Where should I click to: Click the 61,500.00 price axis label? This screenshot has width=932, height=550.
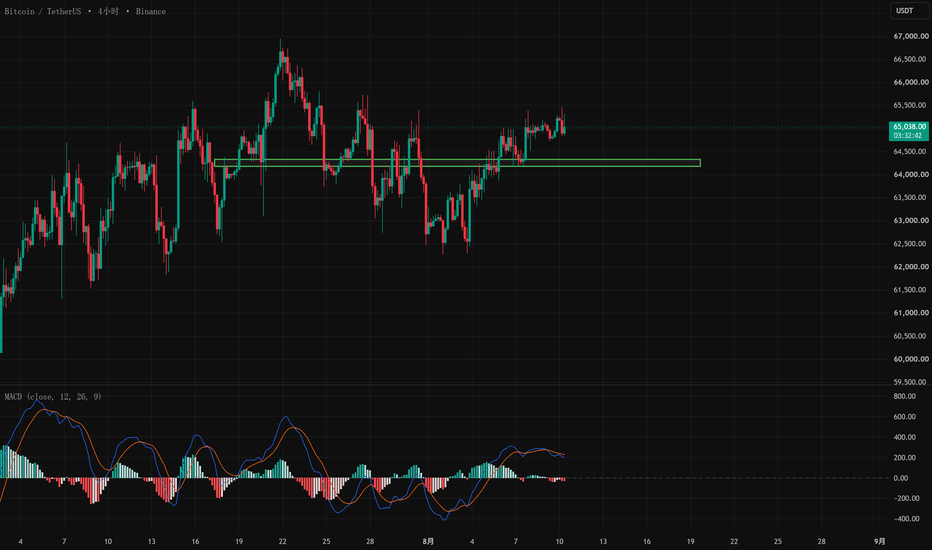pos(910,290)
